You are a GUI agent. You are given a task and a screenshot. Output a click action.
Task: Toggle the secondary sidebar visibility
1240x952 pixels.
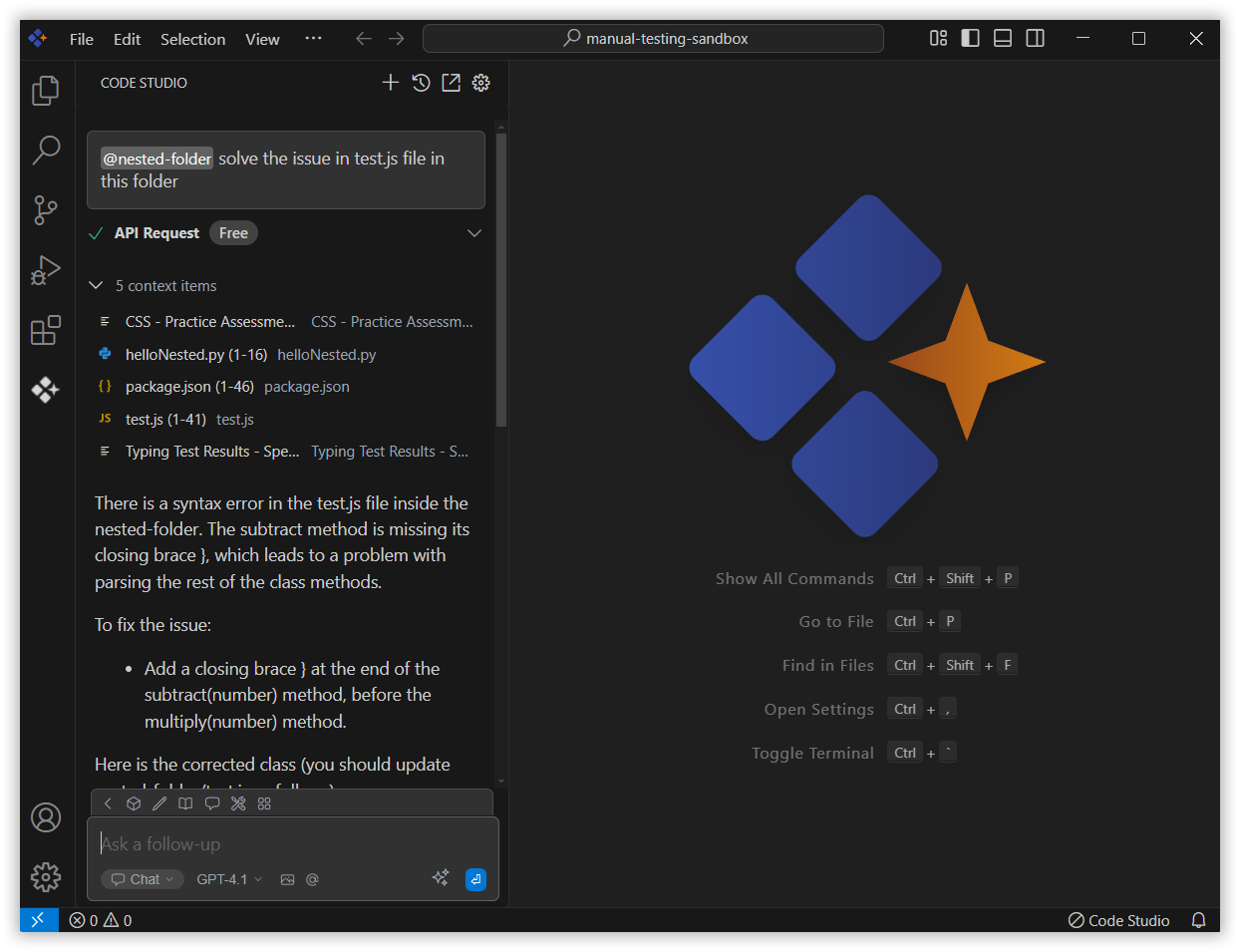coord(1035,38)
